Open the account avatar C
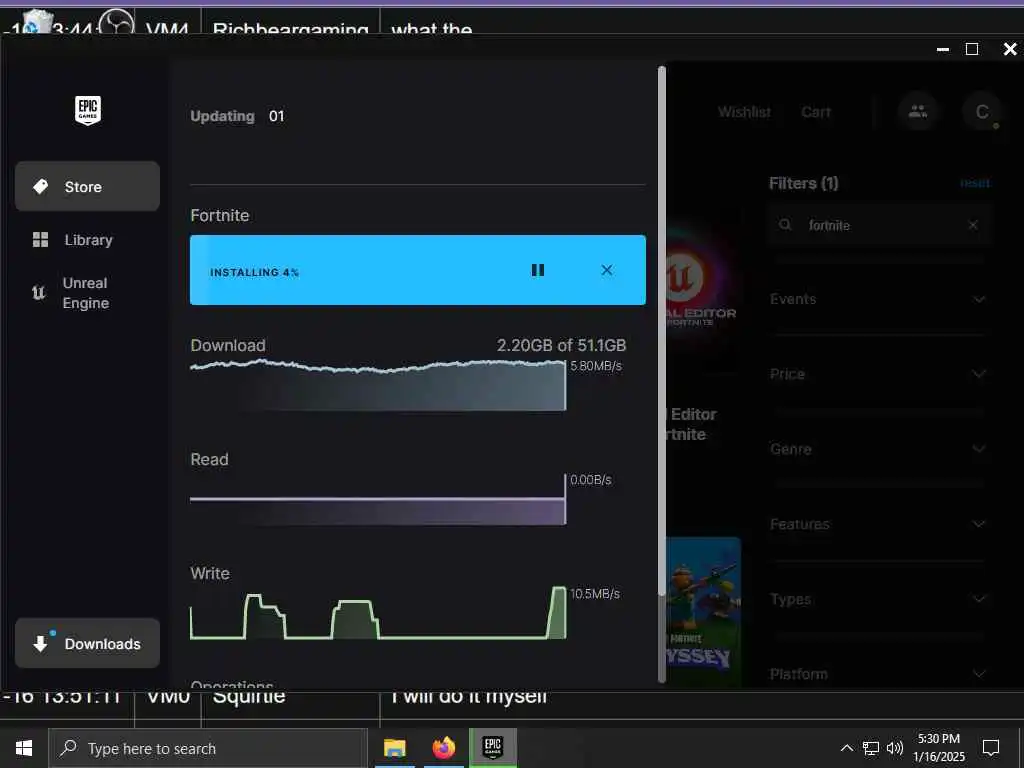The height and width of the screenshot is (768, 1024). click(982, 111)
